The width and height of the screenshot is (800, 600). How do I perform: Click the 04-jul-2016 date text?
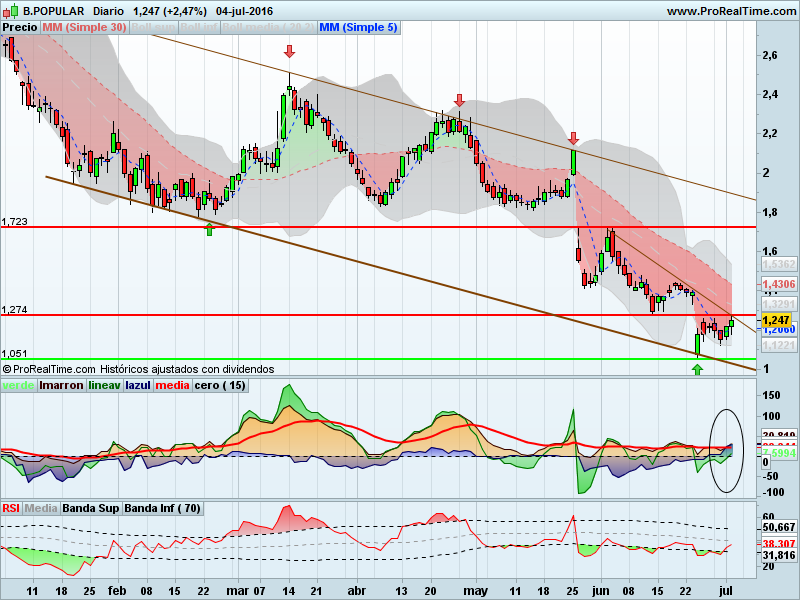pos(244,11)
